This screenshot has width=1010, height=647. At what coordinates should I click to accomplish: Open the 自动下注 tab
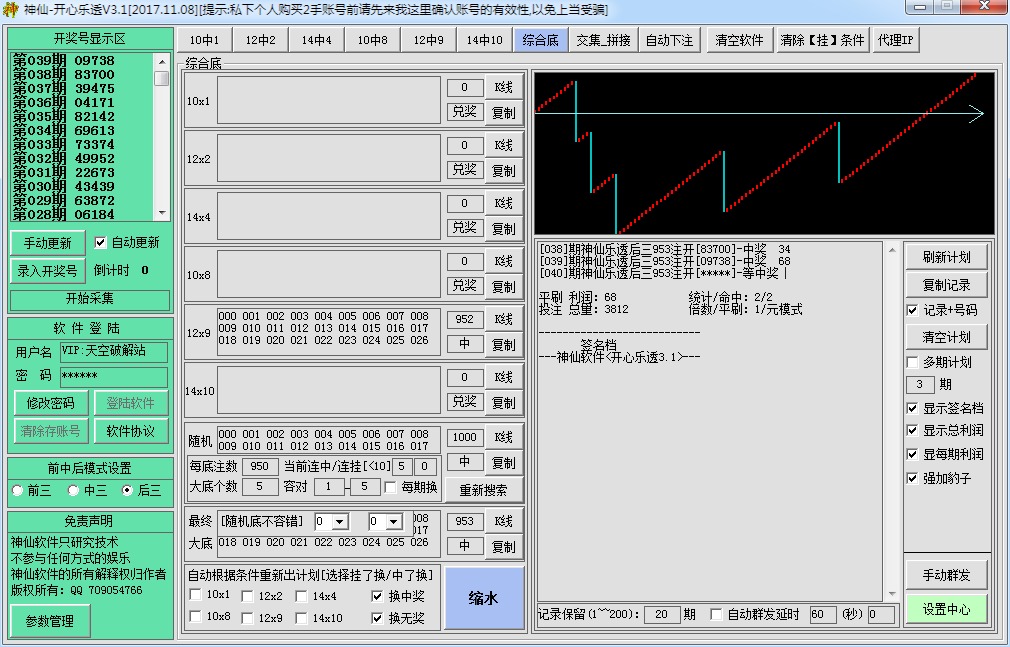[668, 41]
